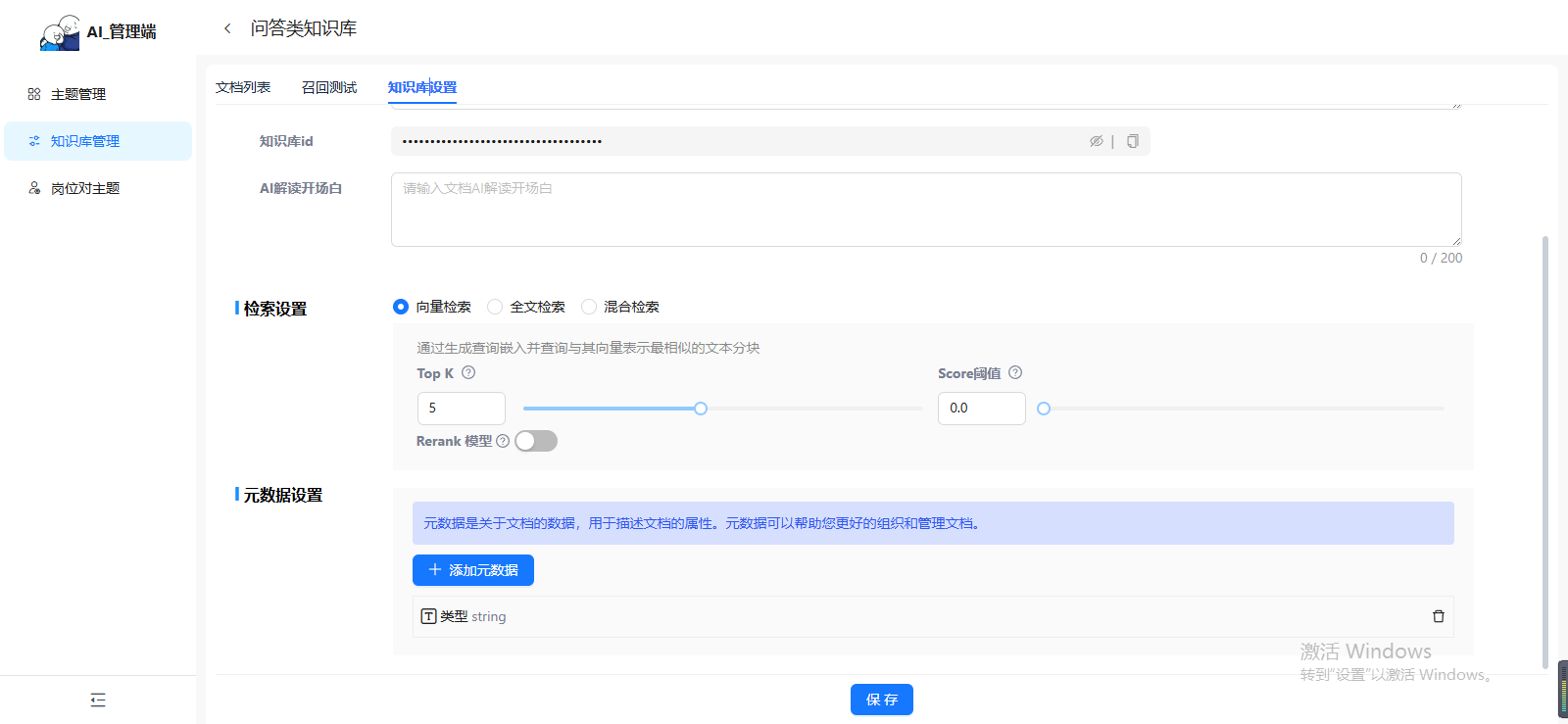Select the 全文检索 radio option

point(495,307)
